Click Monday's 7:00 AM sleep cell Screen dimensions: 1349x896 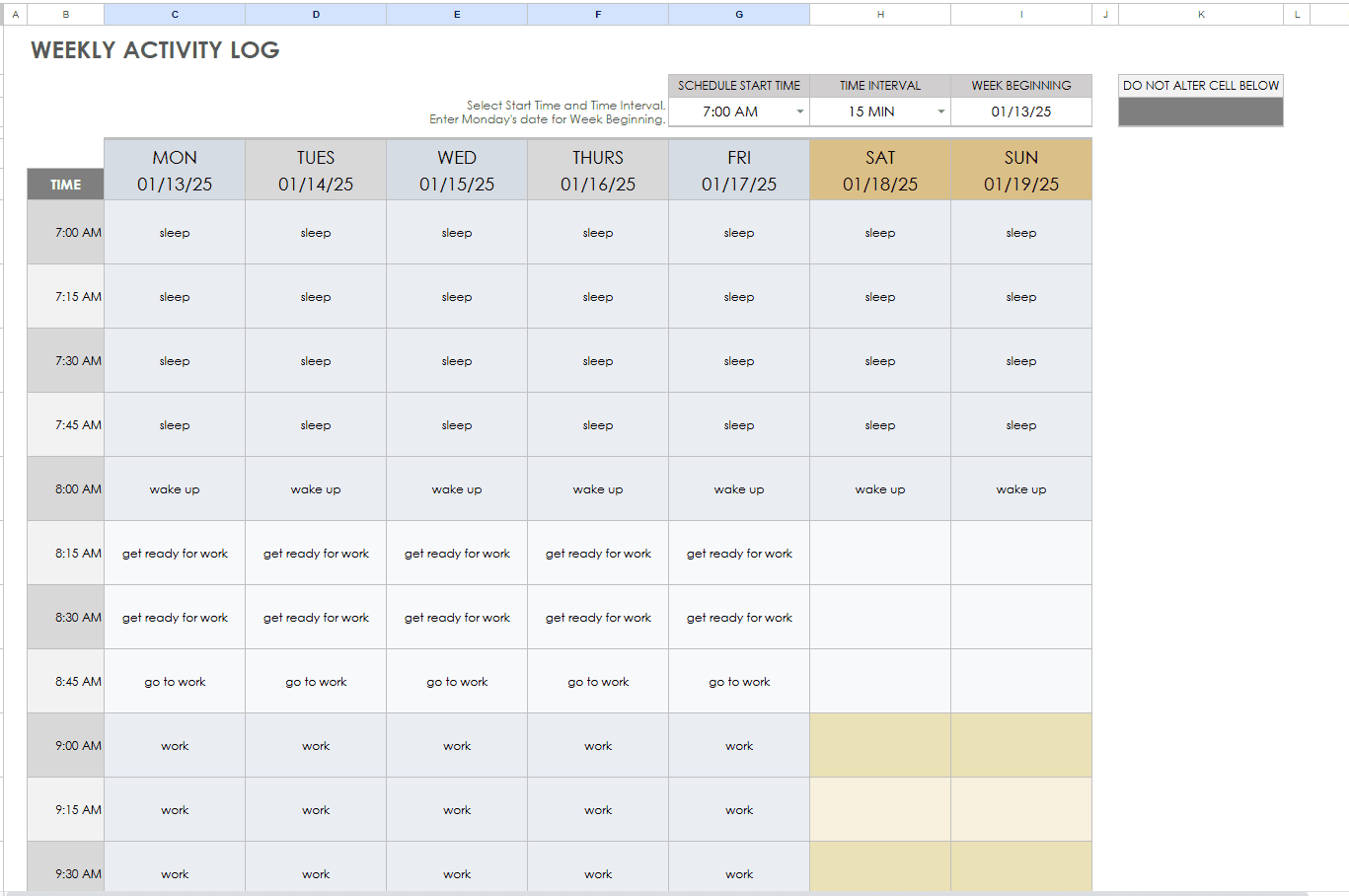tap(175, 232)
